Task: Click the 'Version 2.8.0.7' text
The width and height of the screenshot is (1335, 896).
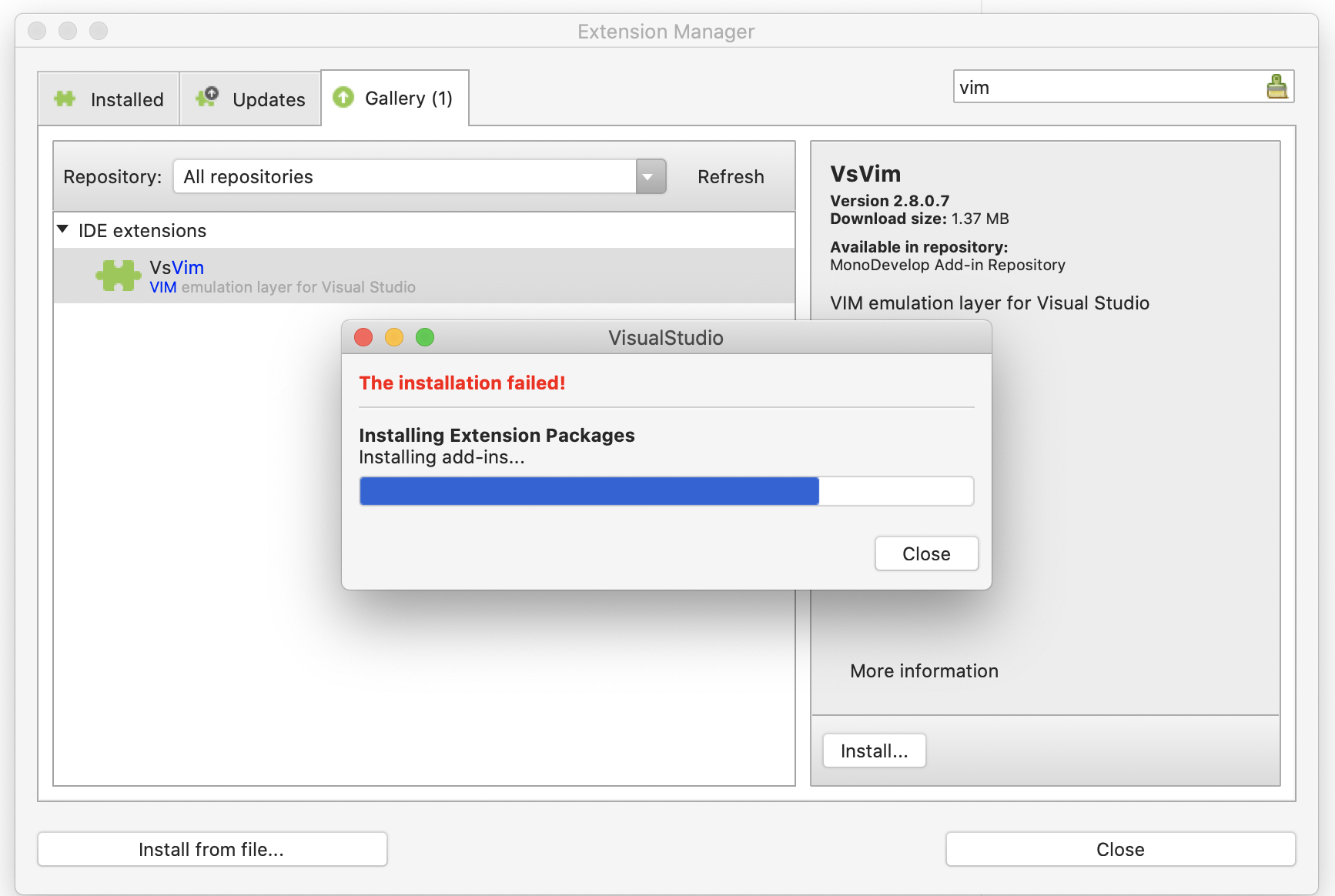Action: click(890, 201)
